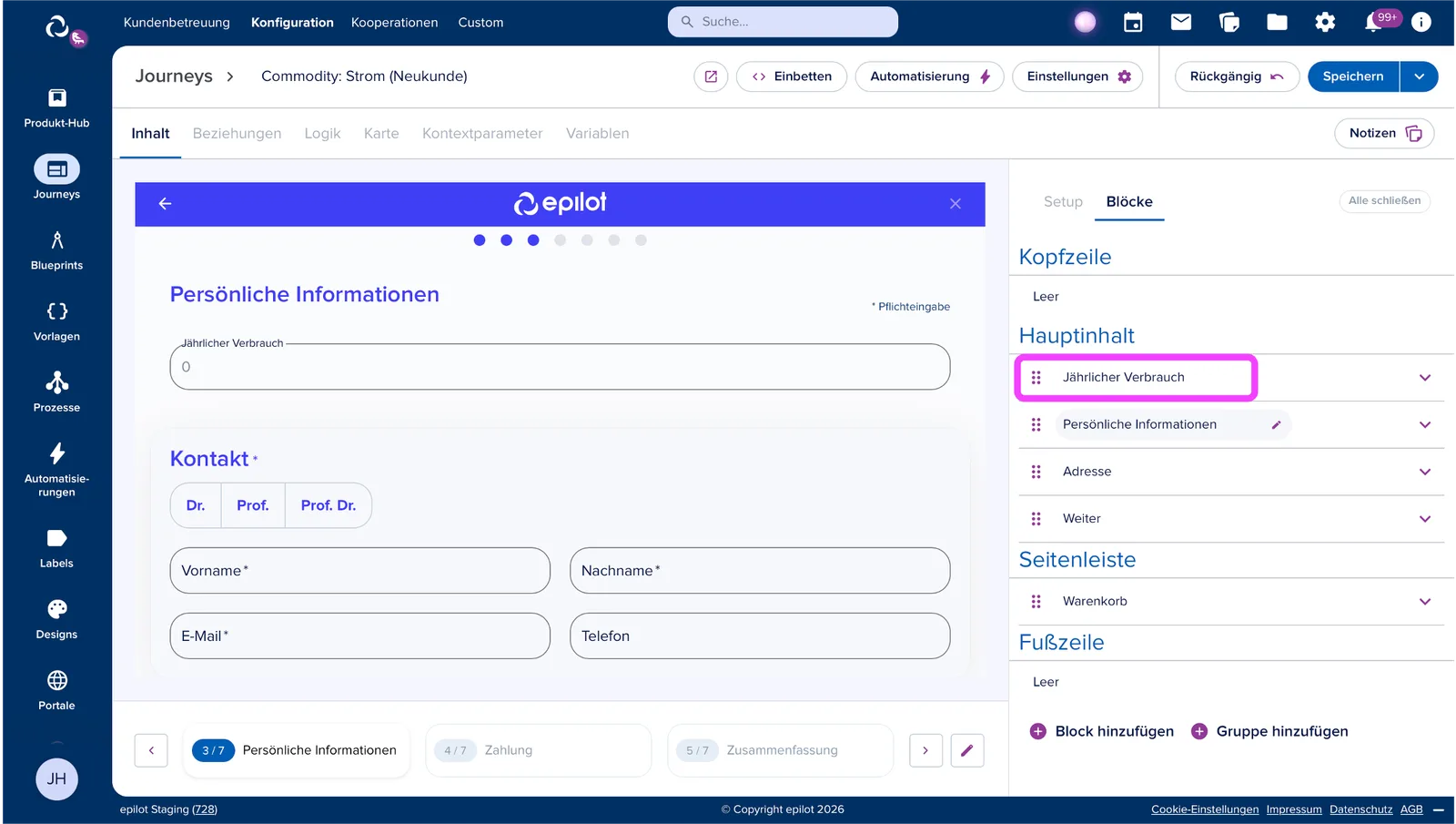This screenshot has width=1456, height=824.
Task: Open the Karte tab
Action: pyautogui.click(x=381, y=134)
